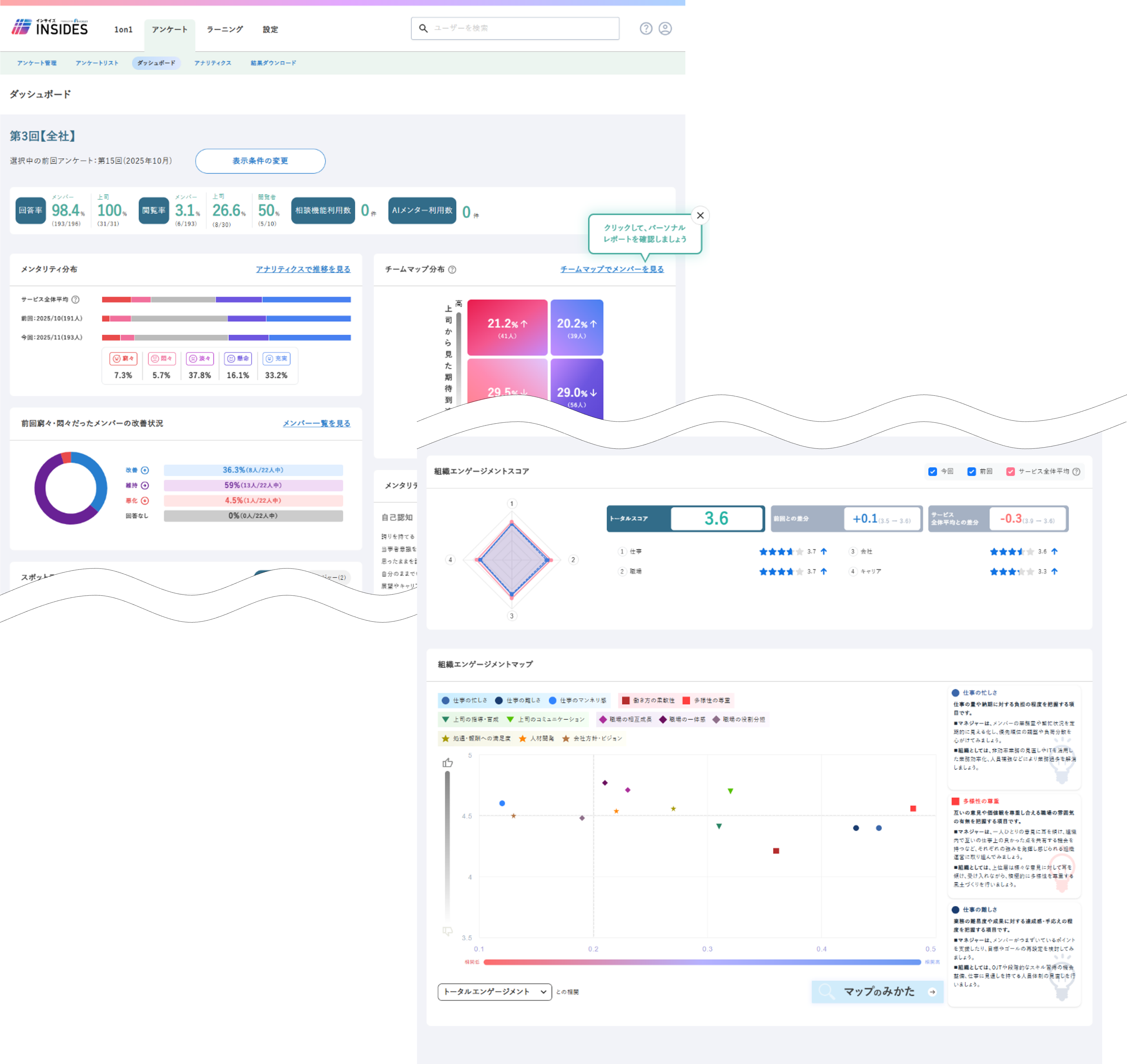Toggle 働き方の柔軟性 legend item
1127x1064 pixels.
coord(648,701)
